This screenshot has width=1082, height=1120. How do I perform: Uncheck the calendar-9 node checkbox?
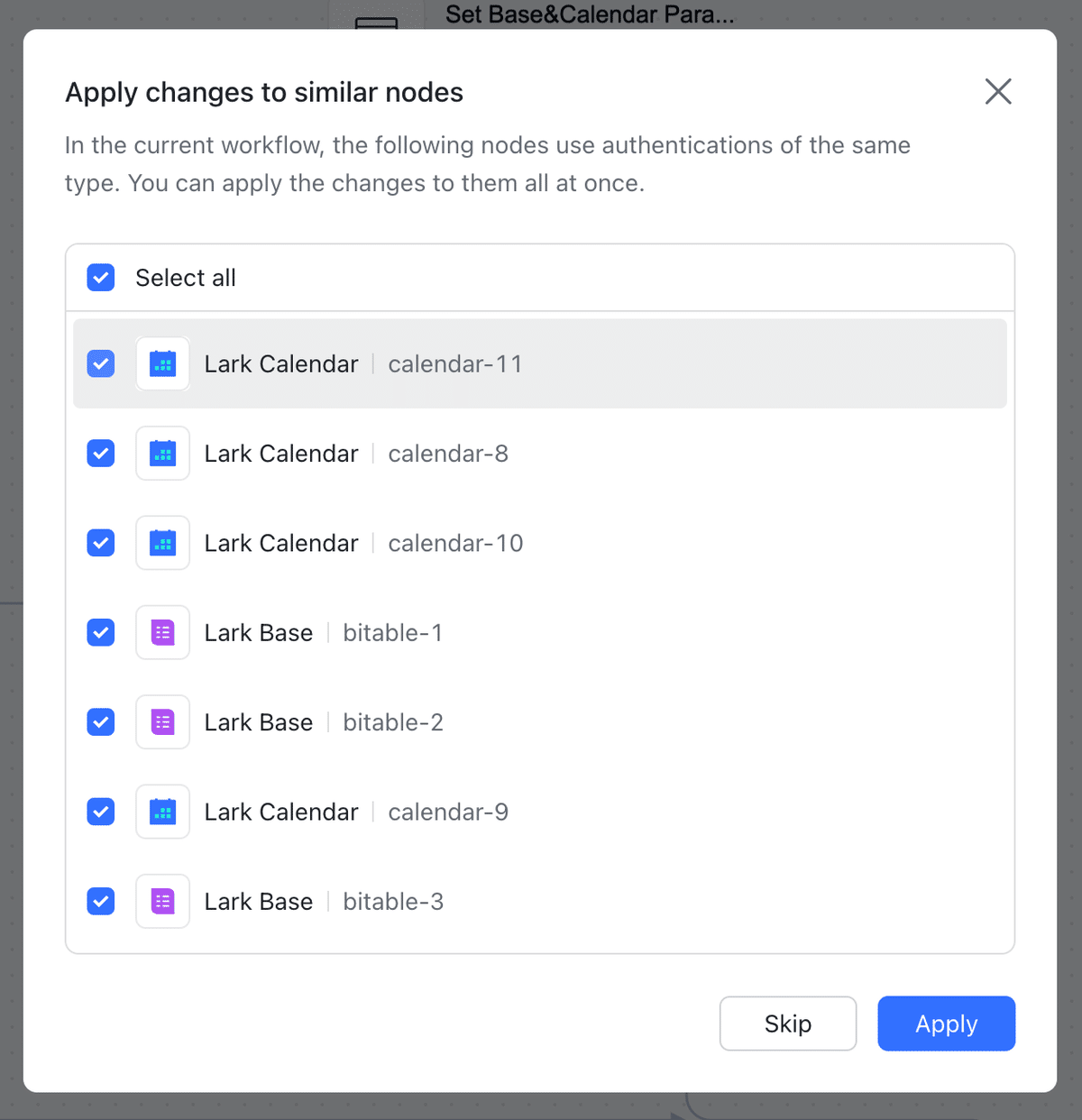101,812
